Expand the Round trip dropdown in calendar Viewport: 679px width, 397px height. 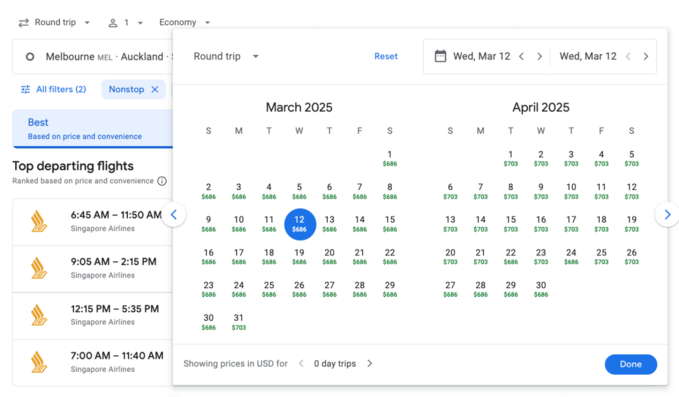coord(226,56)
